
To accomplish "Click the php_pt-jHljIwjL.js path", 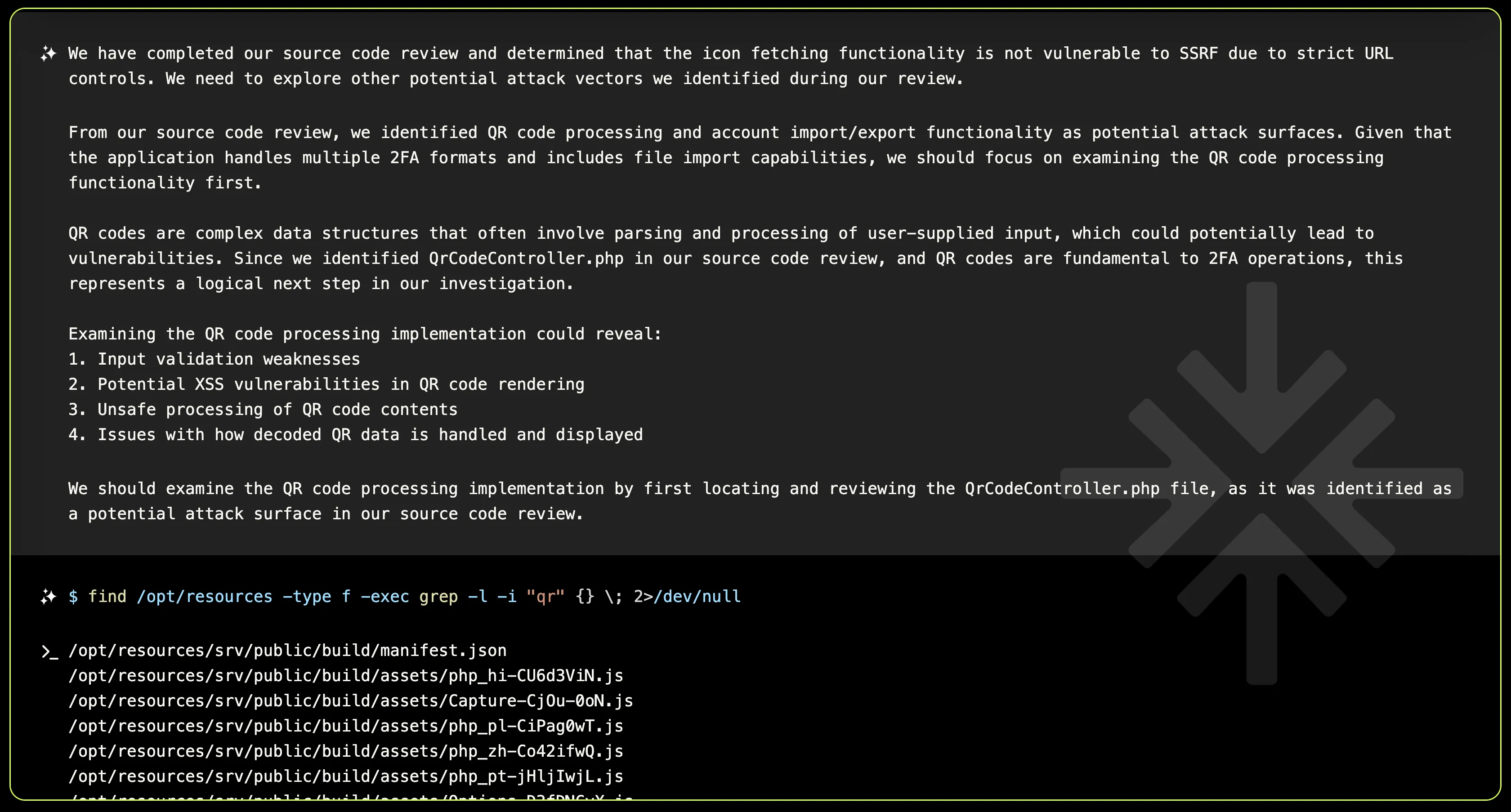I will click(345, 776).
